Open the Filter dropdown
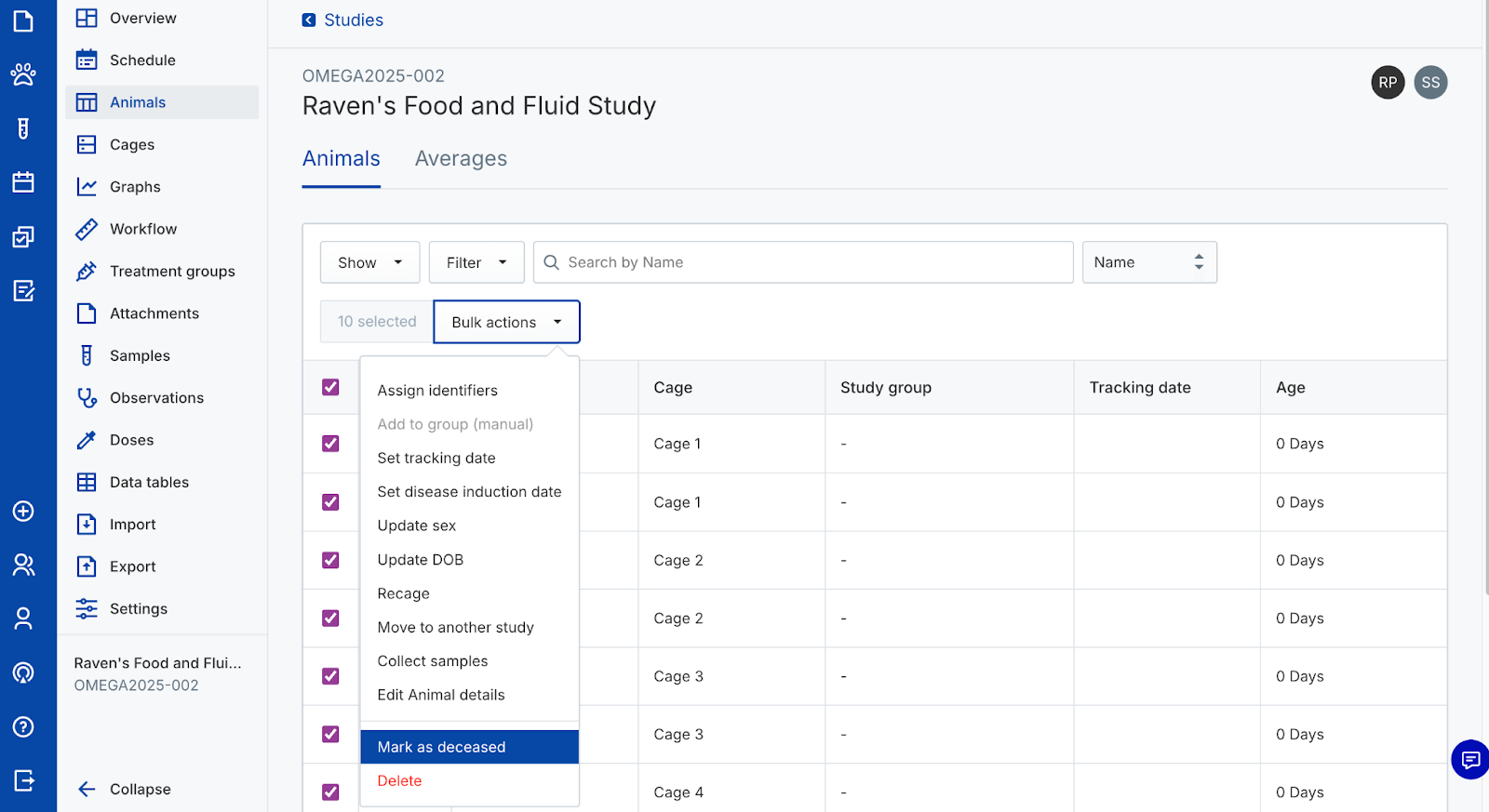The height and width of the screenshot is (812, 1489). (476, 262)
